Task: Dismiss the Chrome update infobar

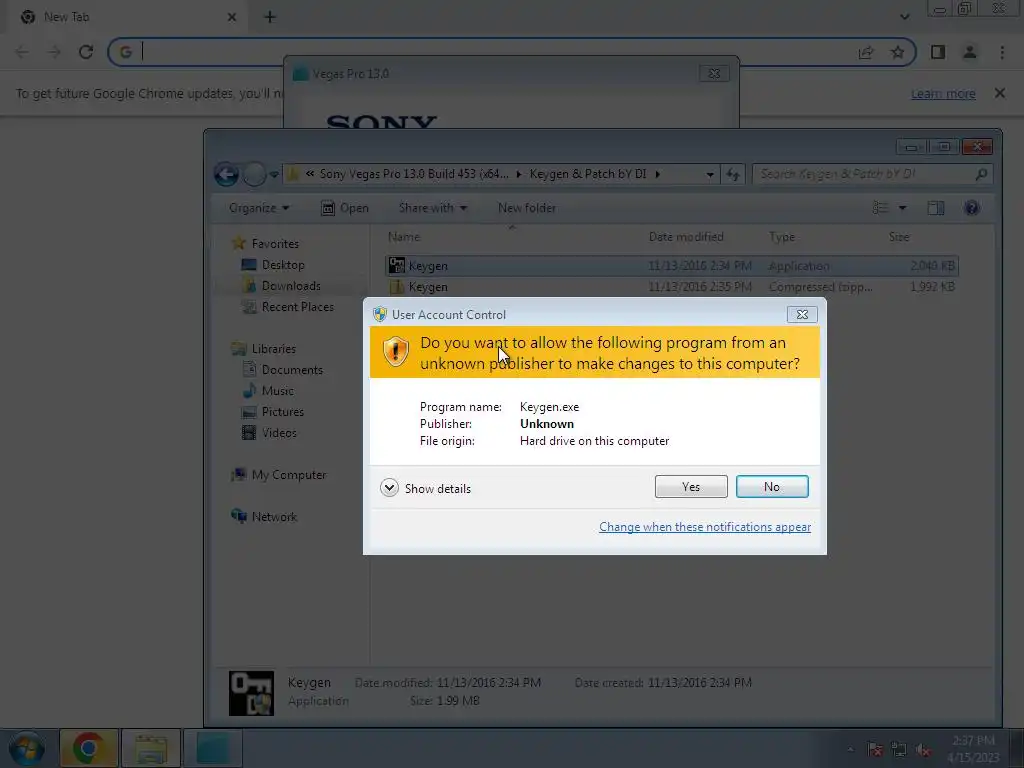Action: click(1000, 93)
